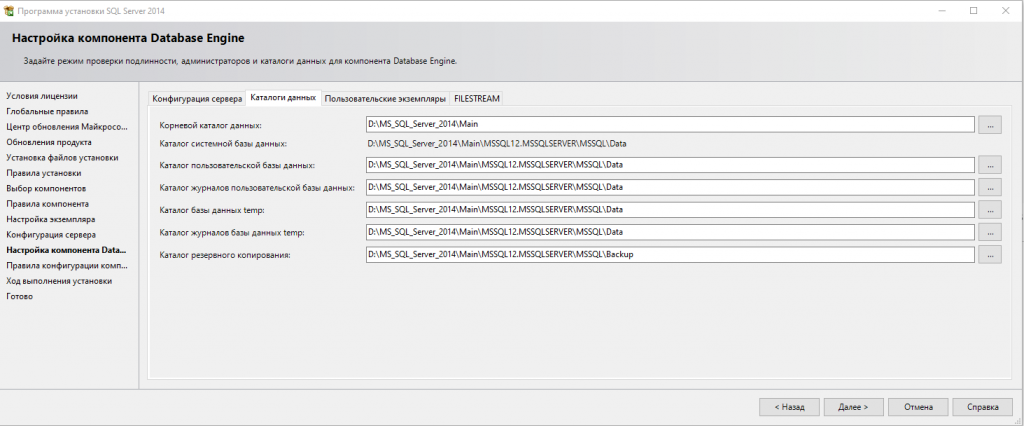The image size is (1024, 426).
Task: Select Выбор компонентов step in sidebar
Action: 46,189
